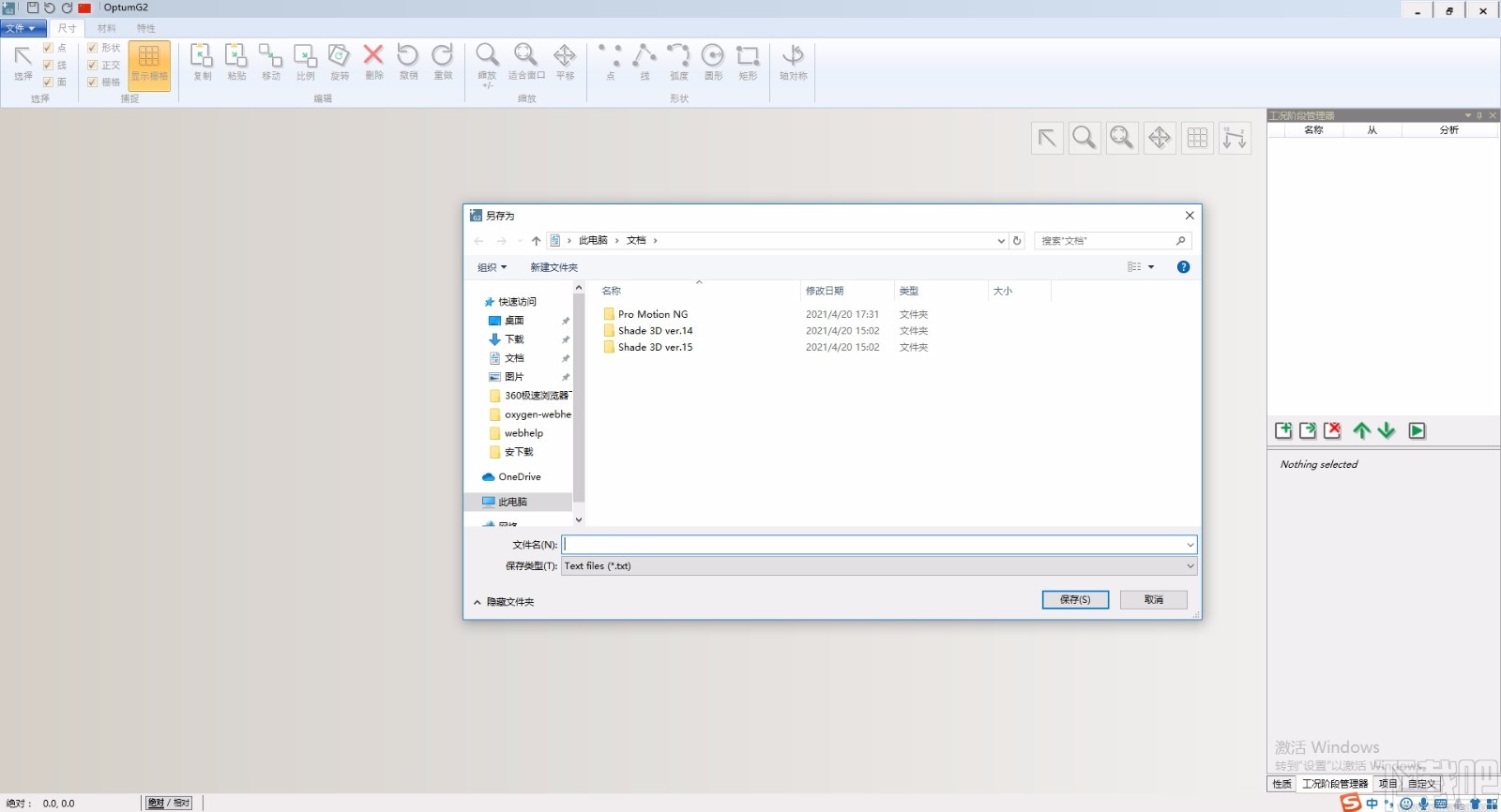This screenshot has width=1501, height=812.
Task: Click the 搜索"文档" search box
Action: click(1113, 241)
